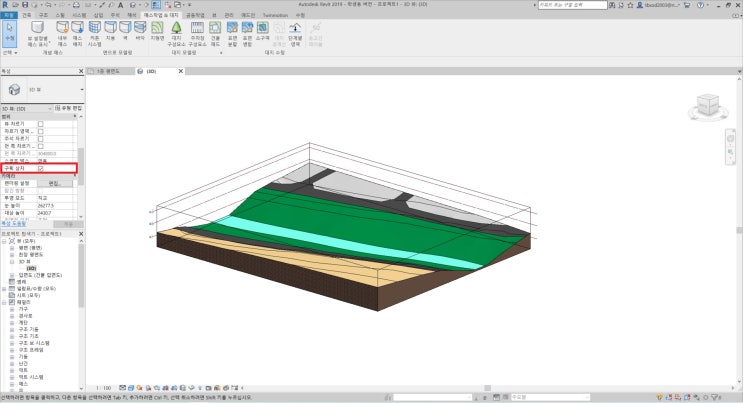Switch to the 건축 (Architecture) ribbon tab

[x=27, y=15]
